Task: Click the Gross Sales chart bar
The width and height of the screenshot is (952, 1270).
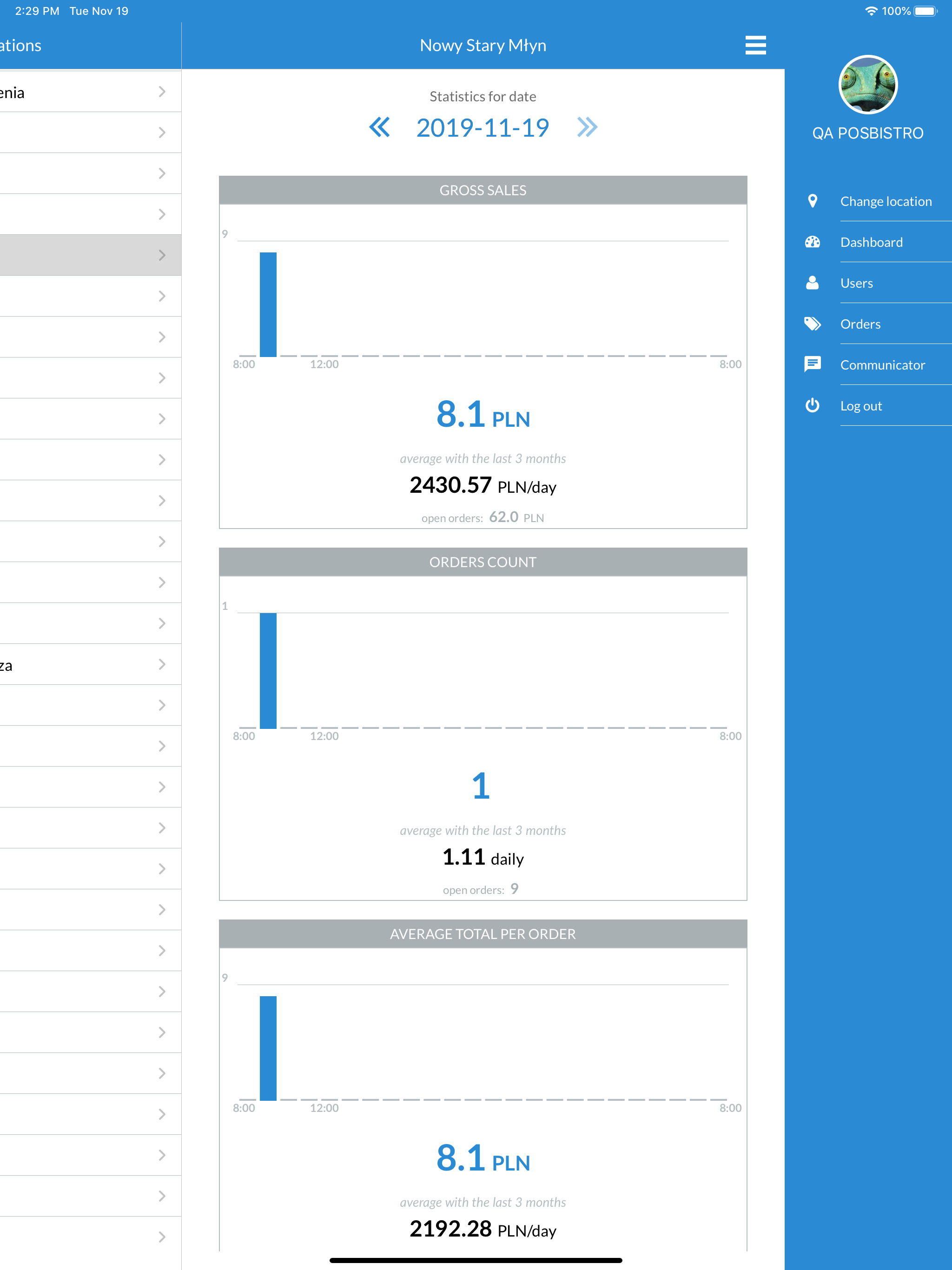Action: 268,304
